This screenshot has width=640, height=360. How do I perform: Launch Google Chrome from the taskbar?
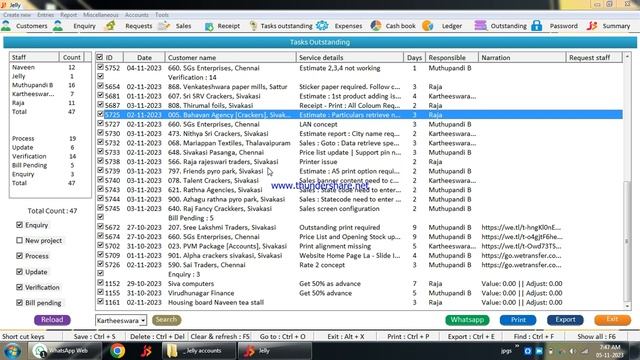tap(117, 351)
